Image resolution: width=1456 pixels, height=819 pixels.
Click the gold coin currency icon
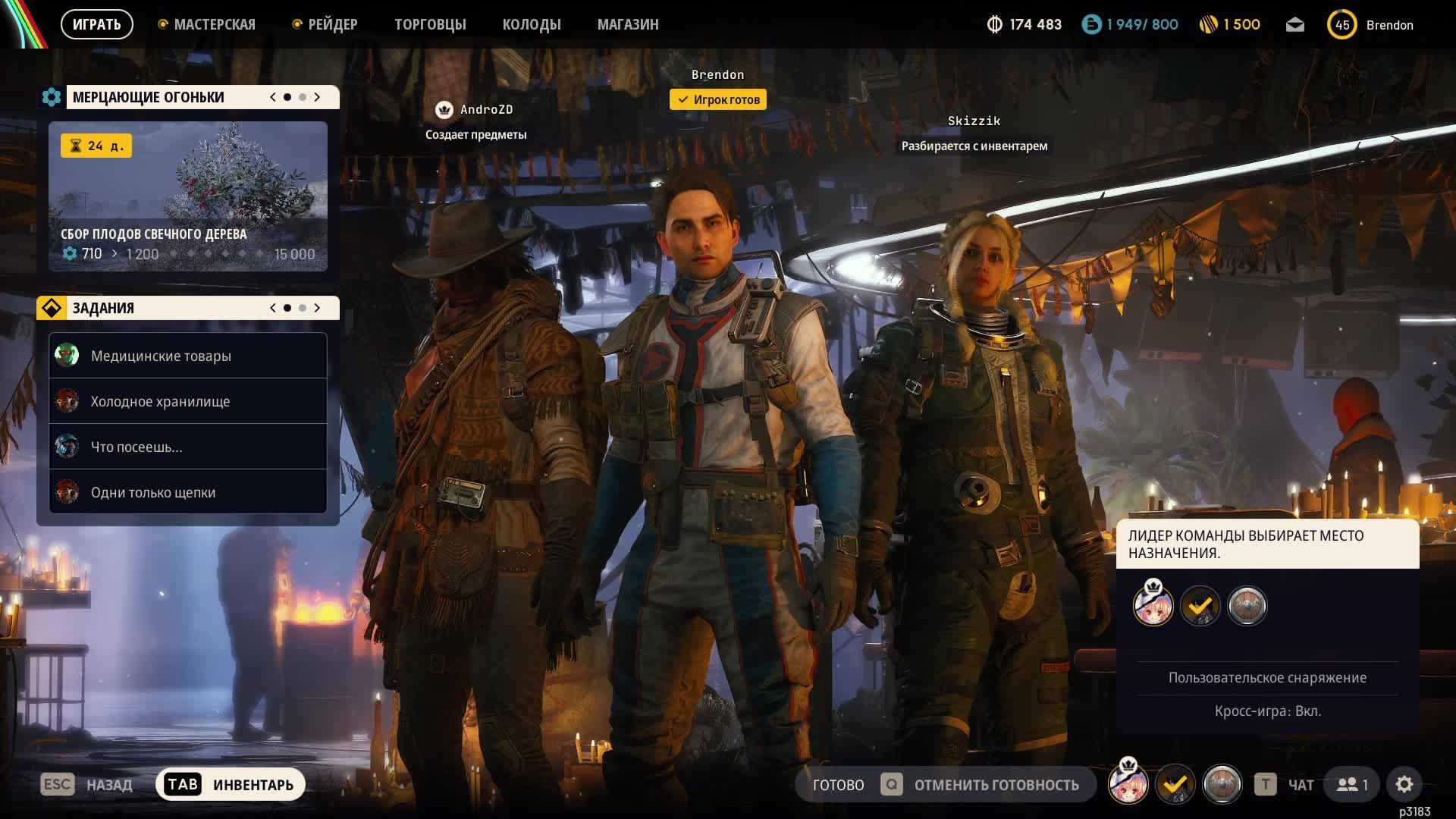tap(1208, 25)
